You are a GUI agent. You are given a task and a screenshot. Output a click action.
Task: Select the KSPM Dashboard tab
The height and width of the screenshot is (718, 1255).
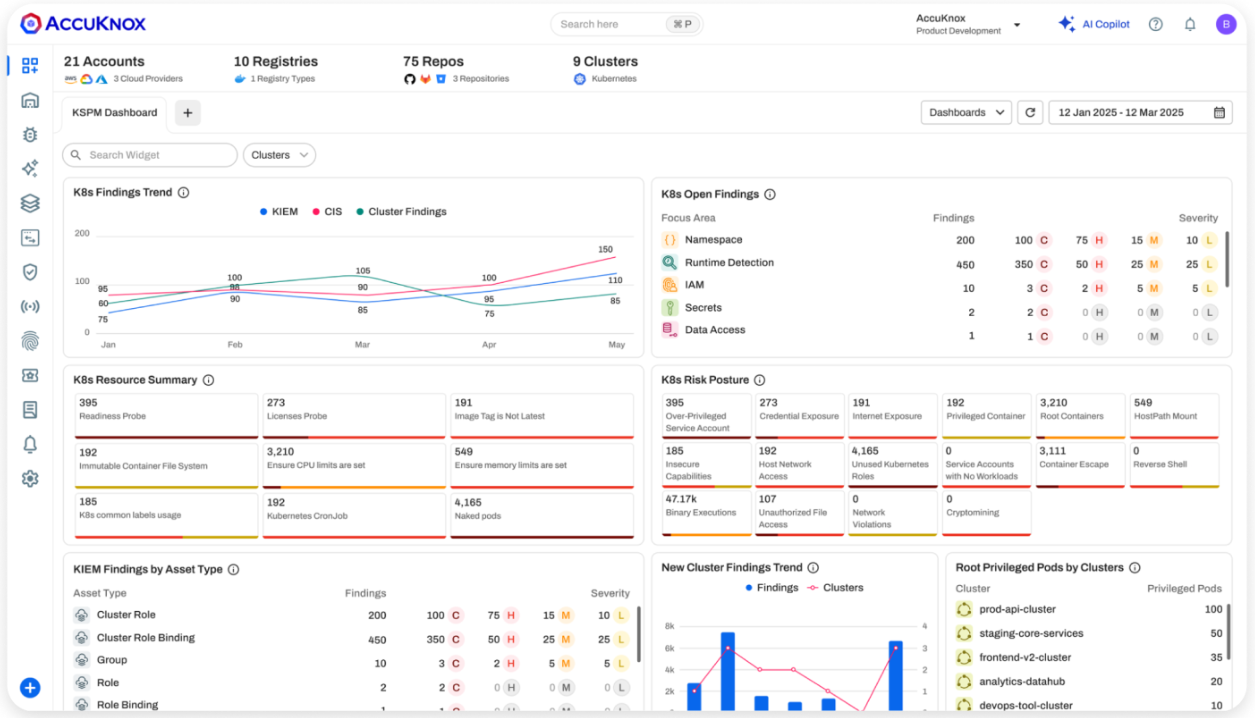pos(115,113)
